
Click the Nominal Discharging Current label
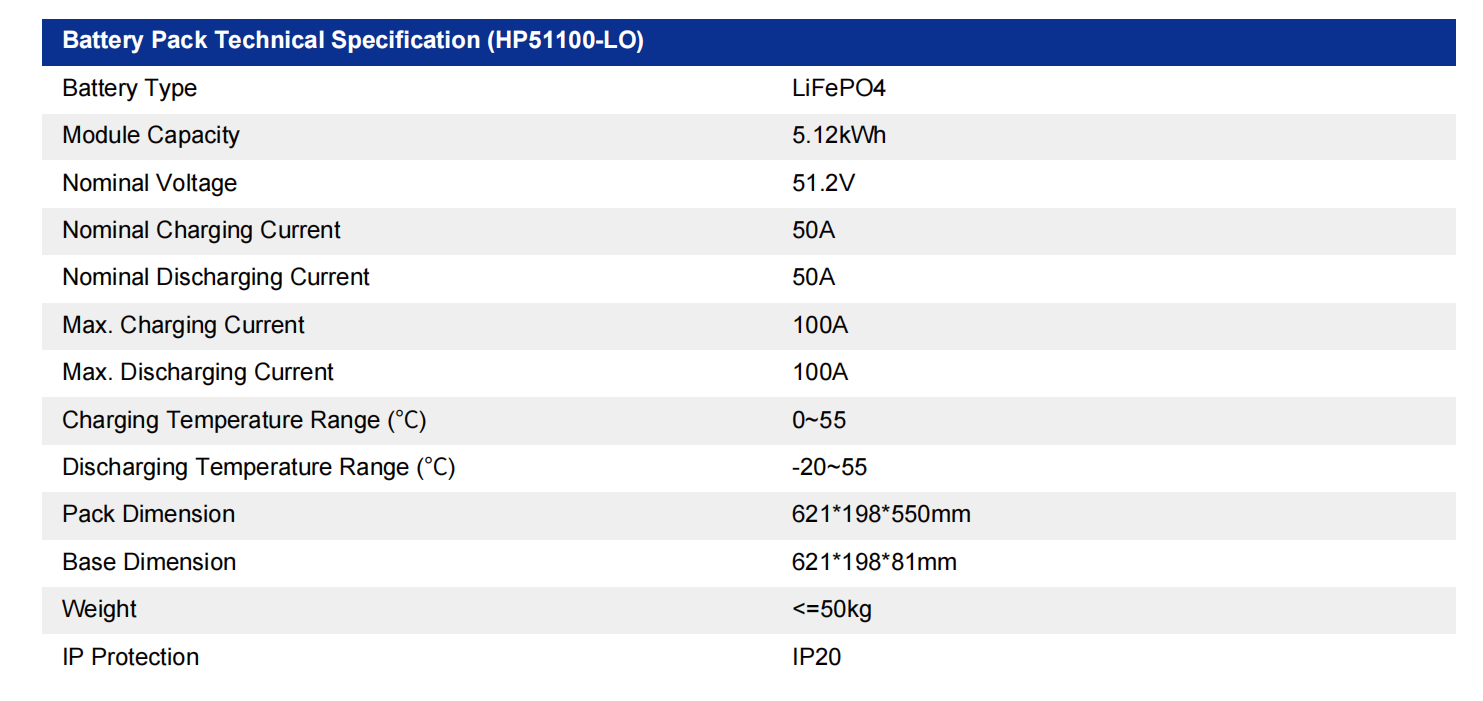click(x=215, y=277)
